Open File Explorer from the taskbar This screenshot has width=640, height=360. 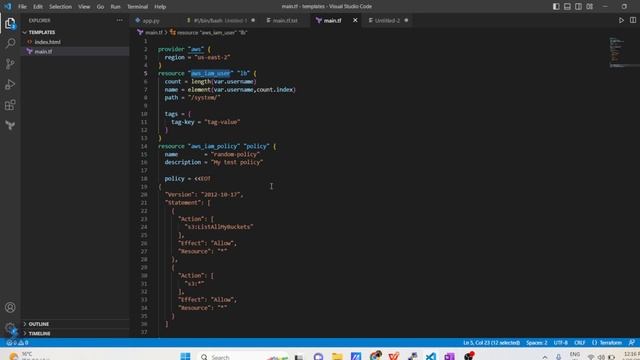pyautogui.click(x=337, y=356)
